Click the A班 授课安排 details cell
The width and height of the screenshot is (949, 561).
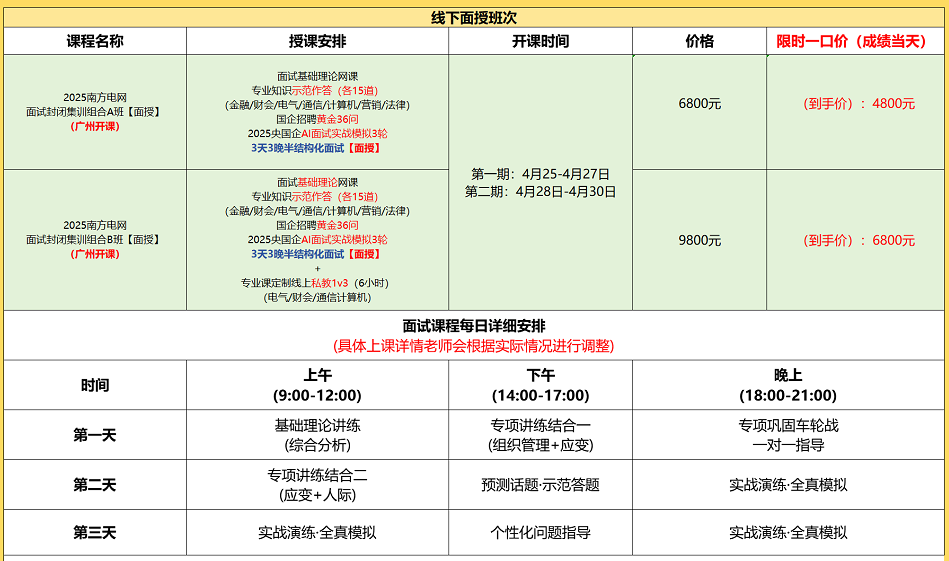pyautogui.click(x=317, y=112)
